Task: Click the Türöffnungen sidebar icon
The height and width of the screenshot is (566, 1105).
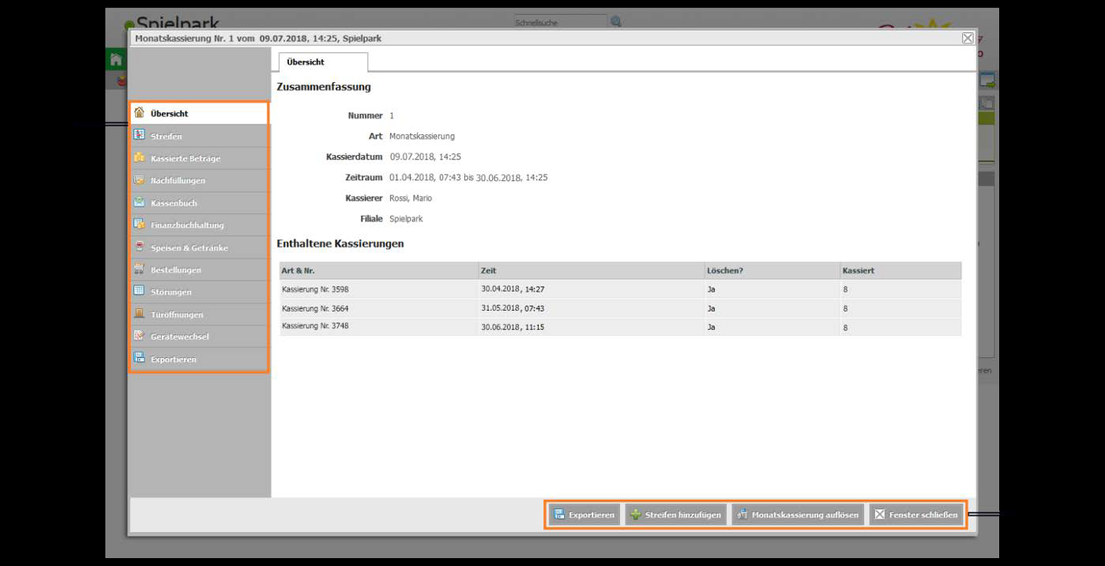Action: 140,314
